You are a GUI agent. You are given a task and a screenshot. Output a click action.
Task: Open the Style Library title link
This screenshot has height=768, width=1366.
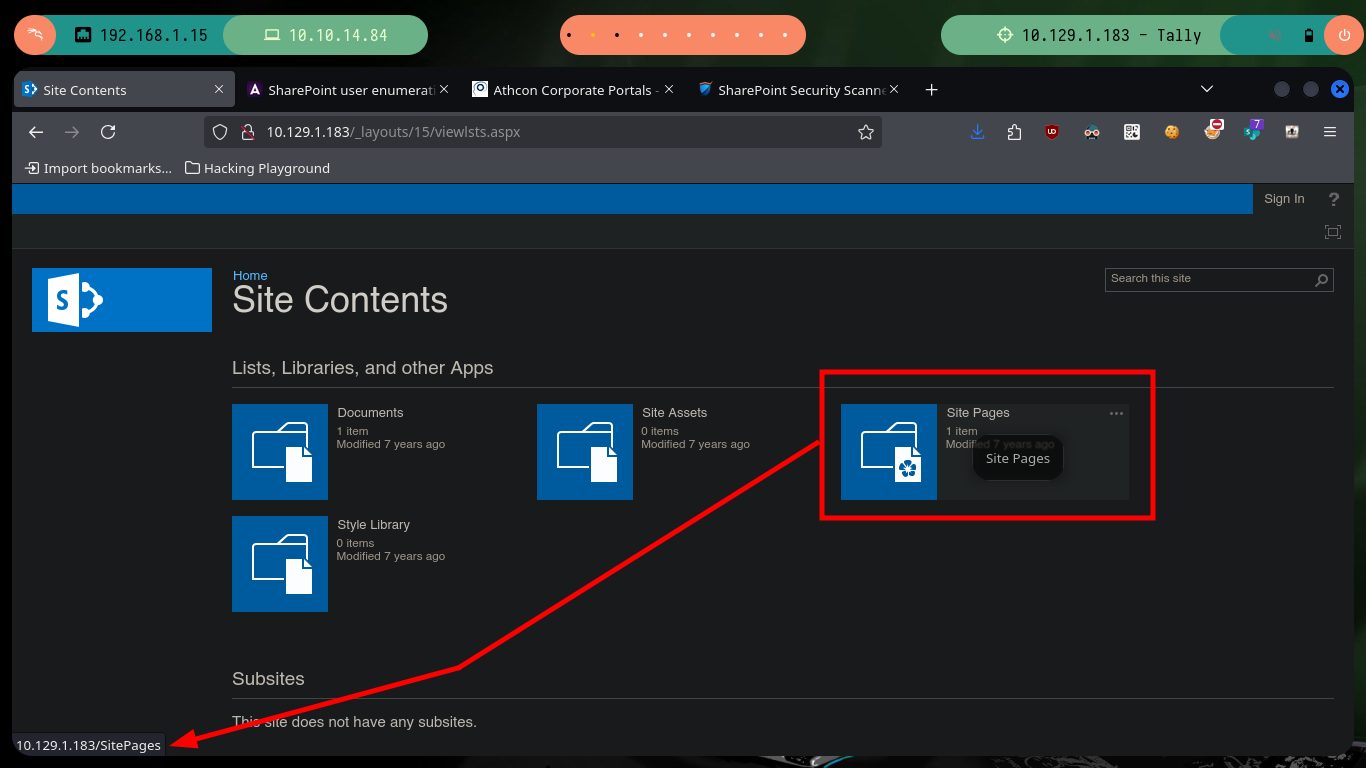(x=374, y=525)
